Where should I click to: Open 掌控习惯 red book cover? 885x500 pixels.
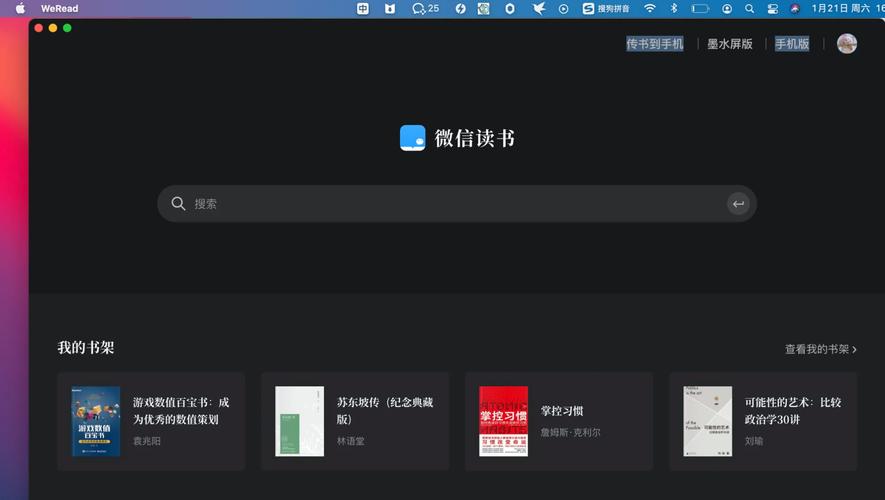tap(503, 421)
